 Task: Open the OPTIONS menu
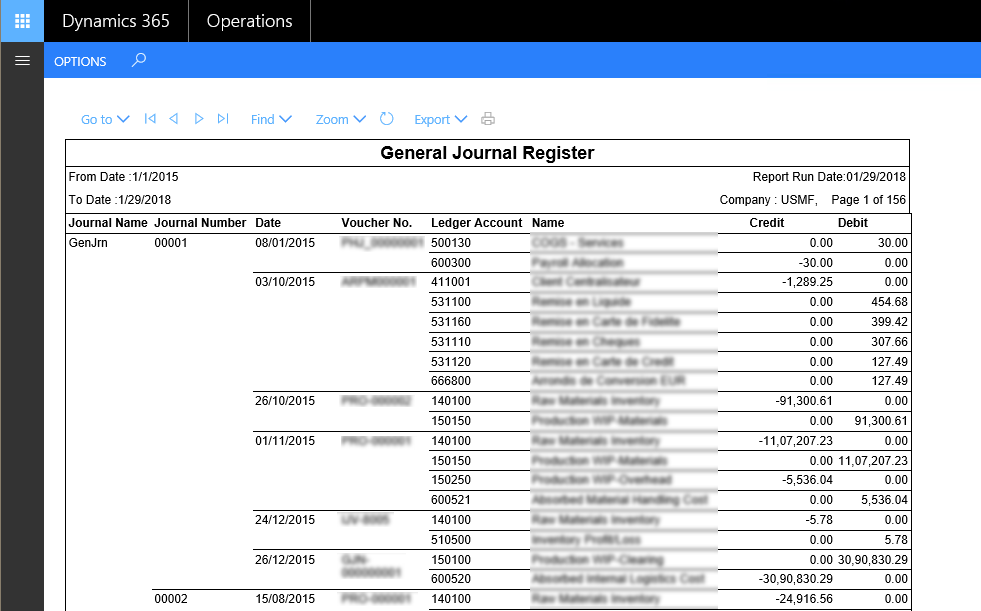click(80, 61)
